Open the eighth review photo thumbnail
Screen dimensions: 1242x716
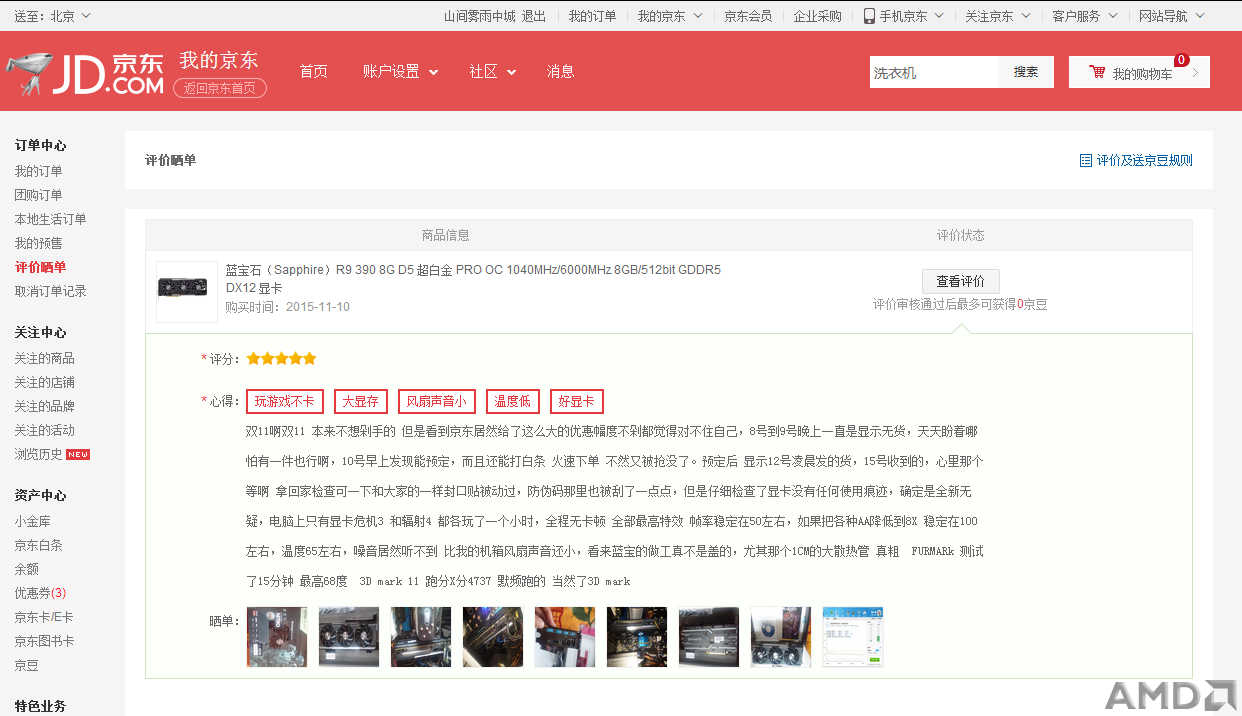[781, 637]
